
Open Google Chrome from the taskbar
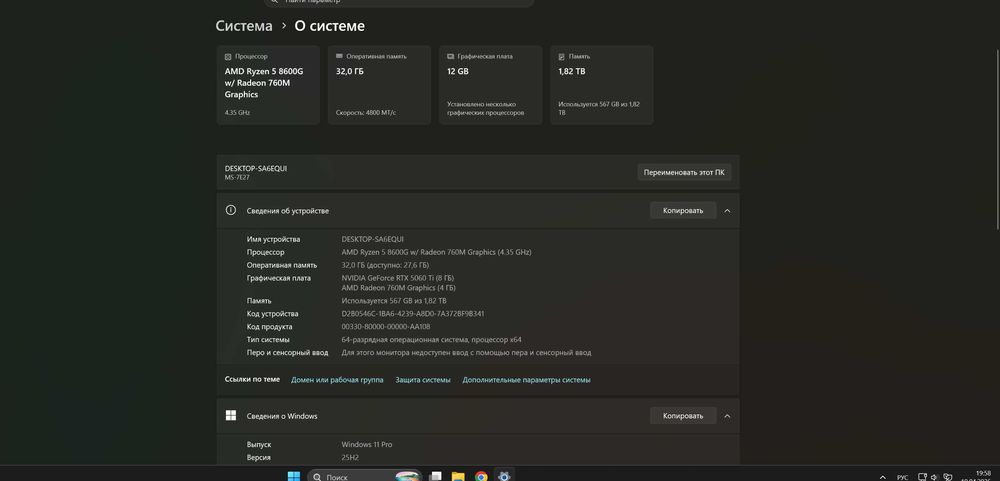[x=481, y=476]
